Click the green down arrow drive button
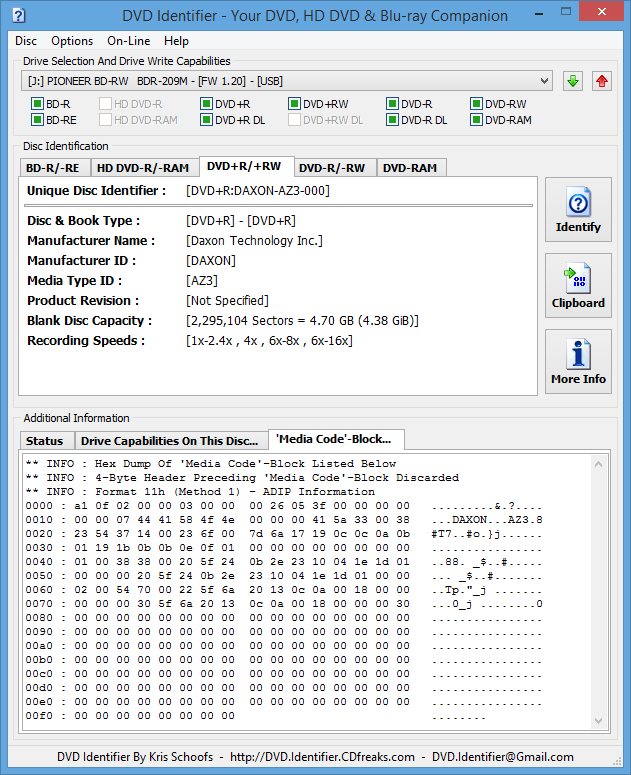631x775 pixels. 573,81
